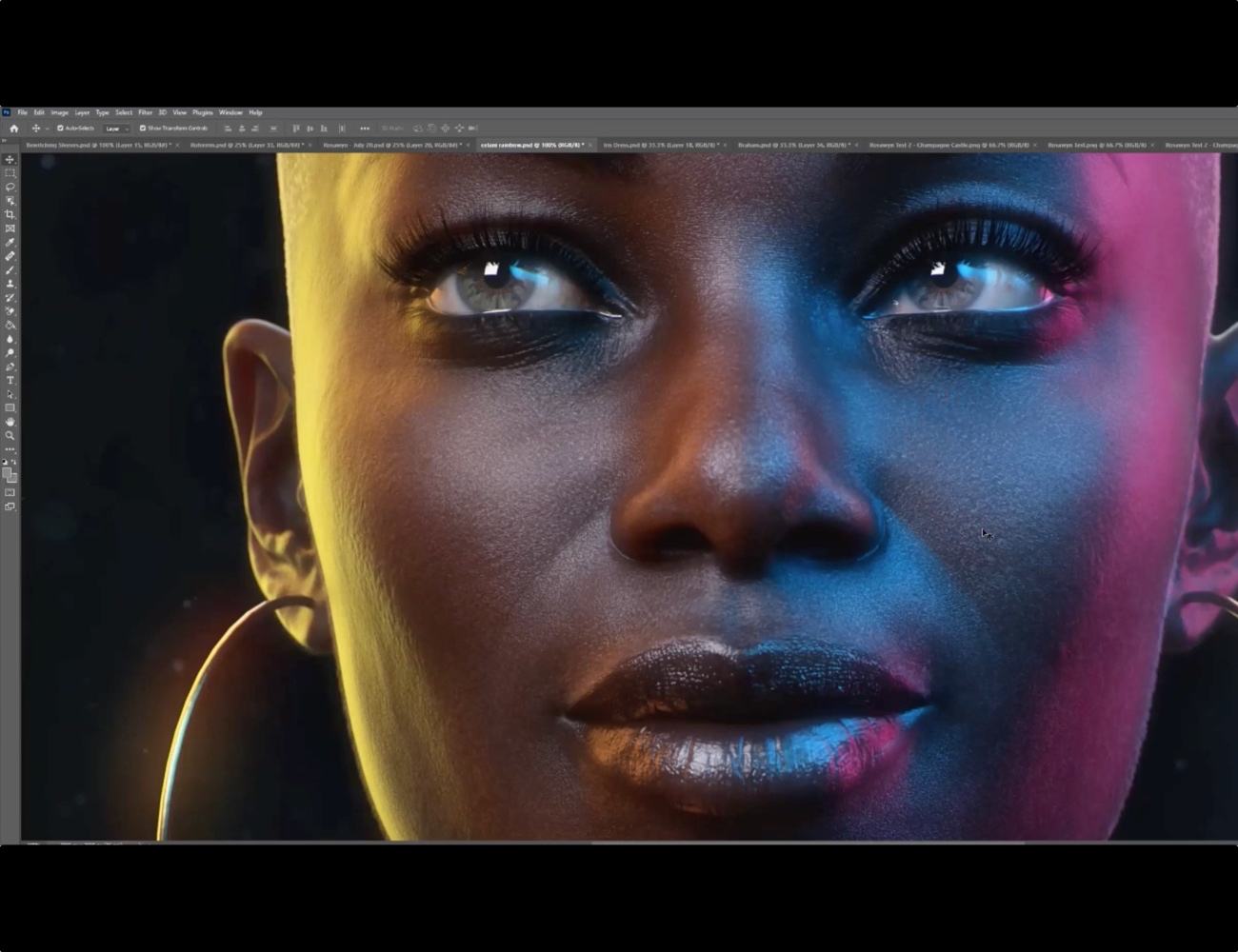Select the Clone Stamp tool
This screenshot has width=1238, height=952.
click(x=10, y=286)
